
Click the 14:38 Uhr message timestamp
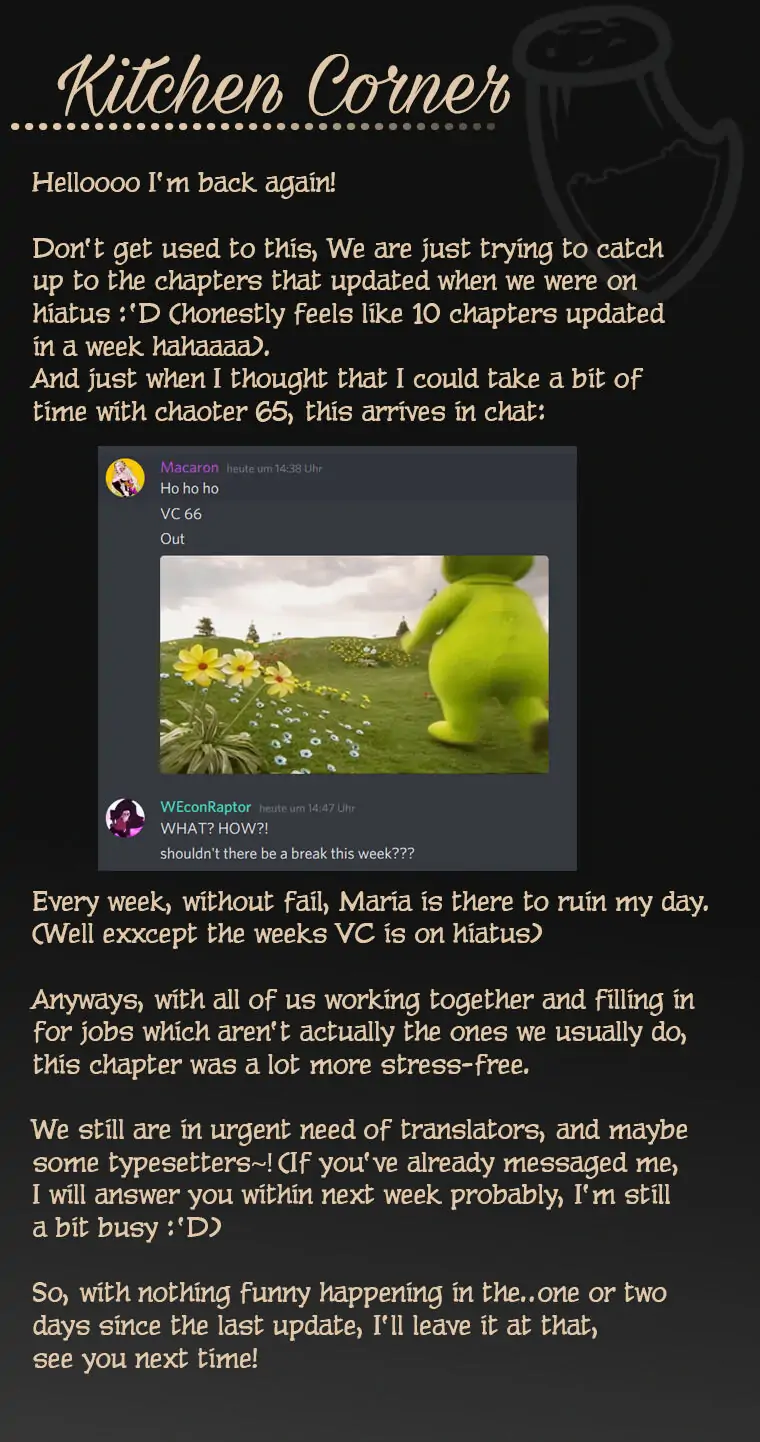pyautogui.click(x=274, y=468)
